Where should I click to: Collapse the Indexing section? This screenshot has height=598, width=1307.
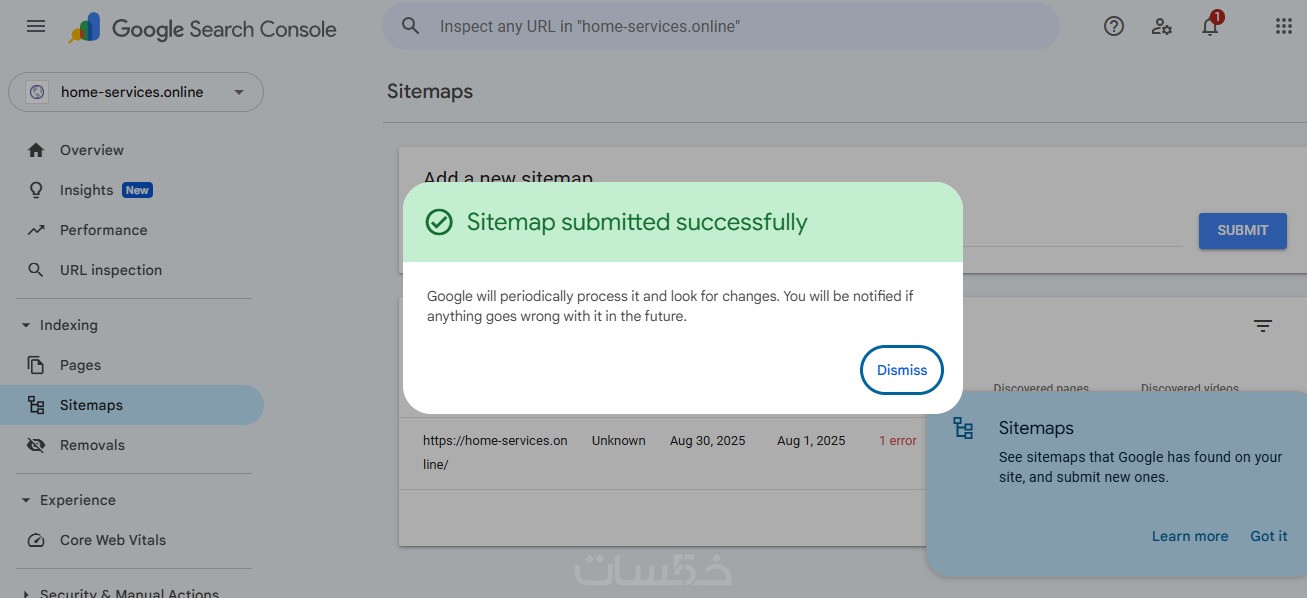pyautogui.click(x=26, y=325)
